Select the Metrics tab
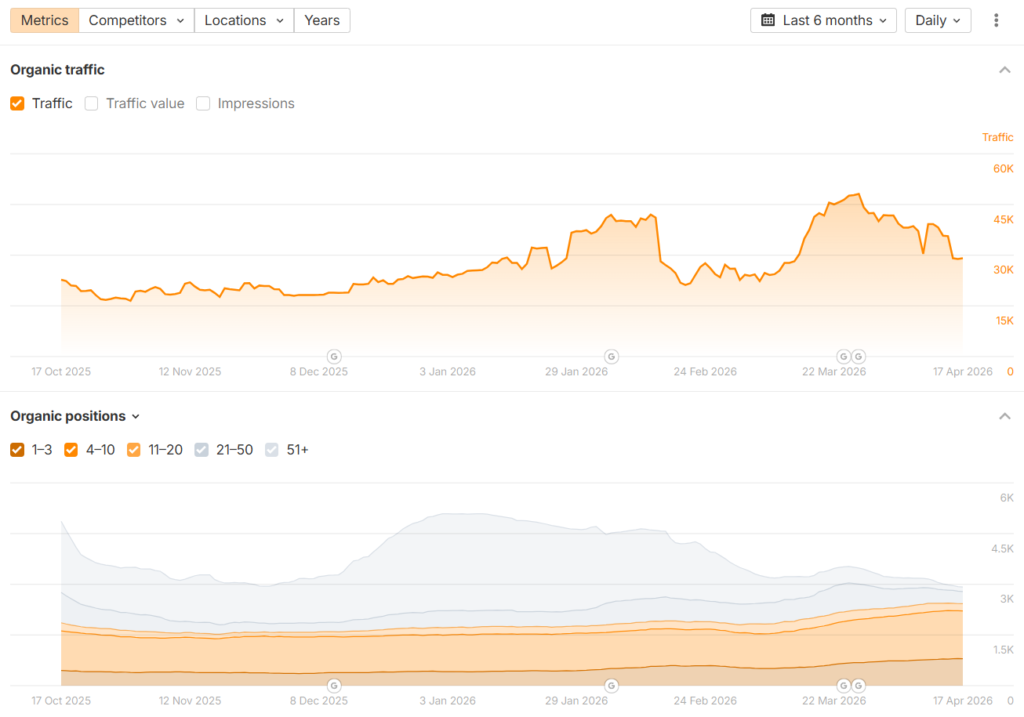The image size is (1024, 717). [45, 20]
